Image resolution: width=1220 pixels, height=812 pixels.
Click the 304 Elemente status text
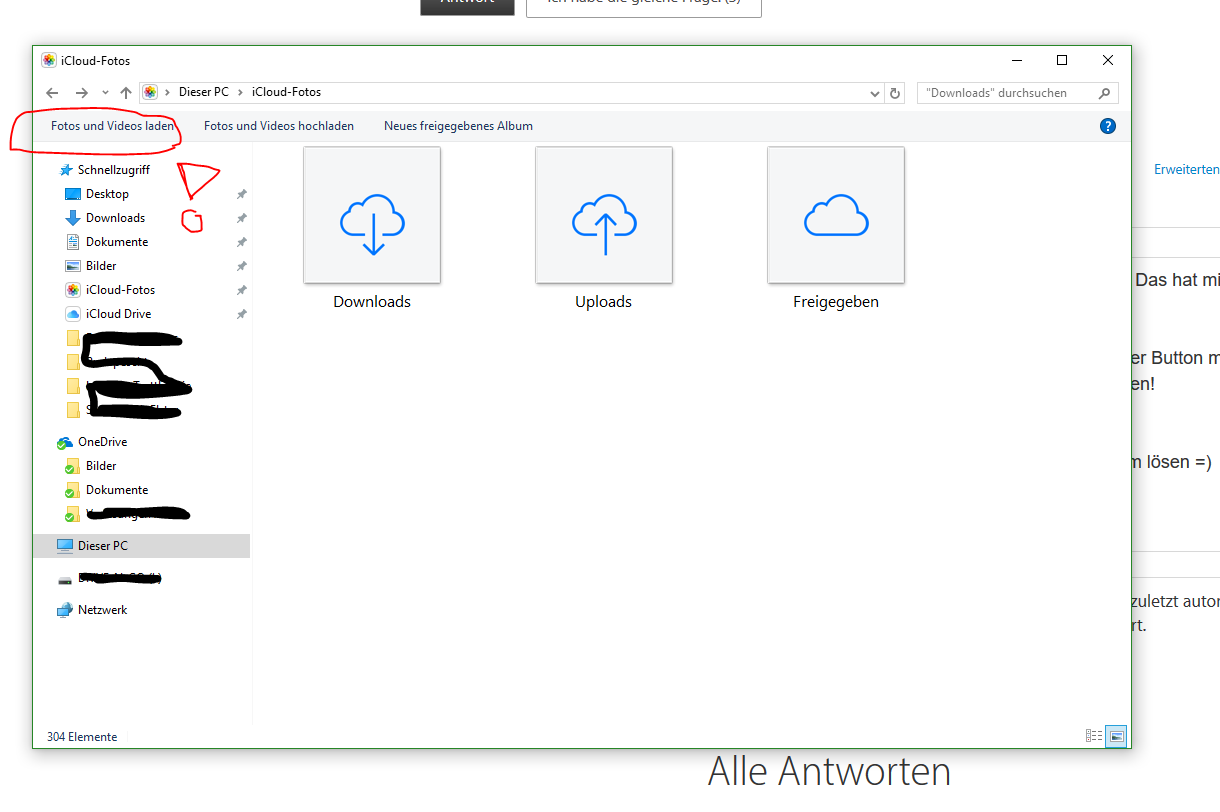click(82, 737)
